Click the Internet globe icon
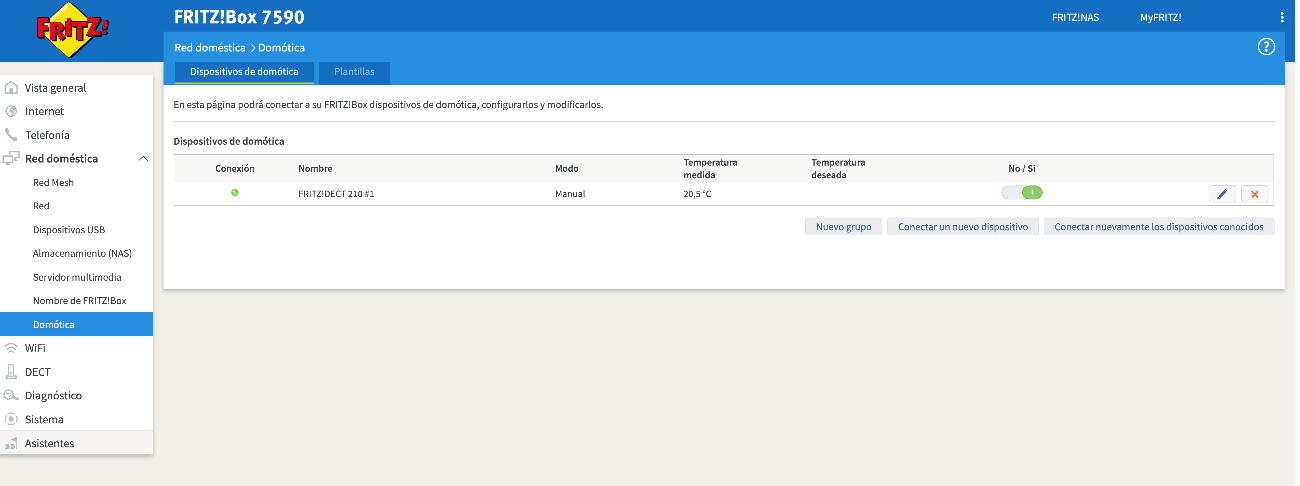The height and width of the screenshot is (486, 1300). [11, 111]
